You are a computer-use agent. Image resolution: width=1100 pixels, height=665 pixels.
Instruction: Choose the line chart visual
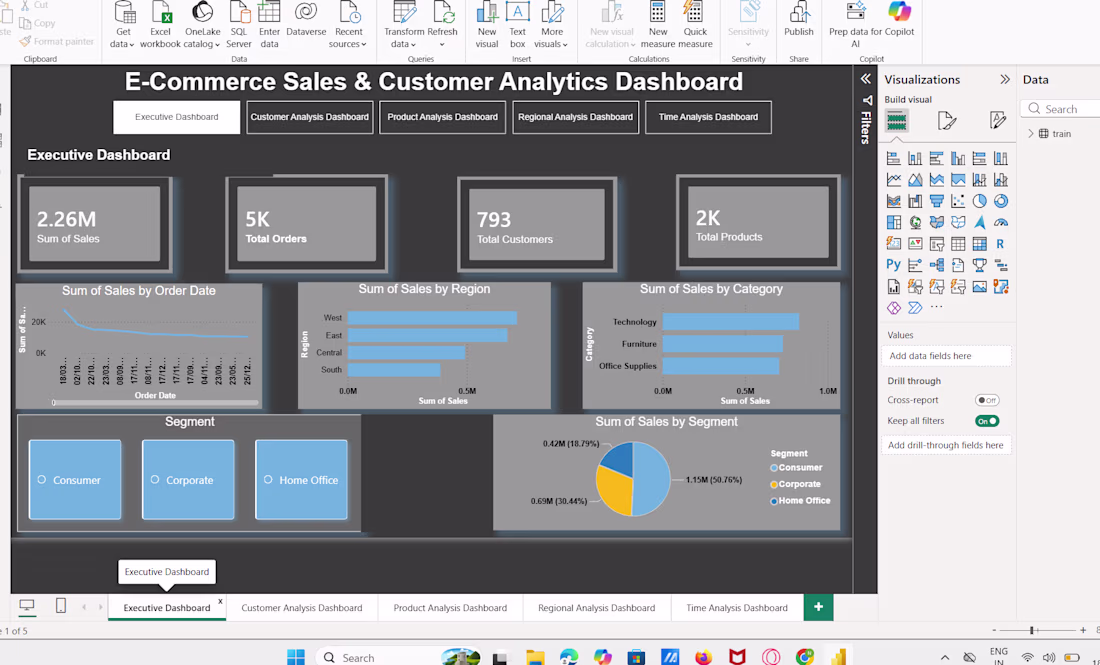[x=894, y=180]
